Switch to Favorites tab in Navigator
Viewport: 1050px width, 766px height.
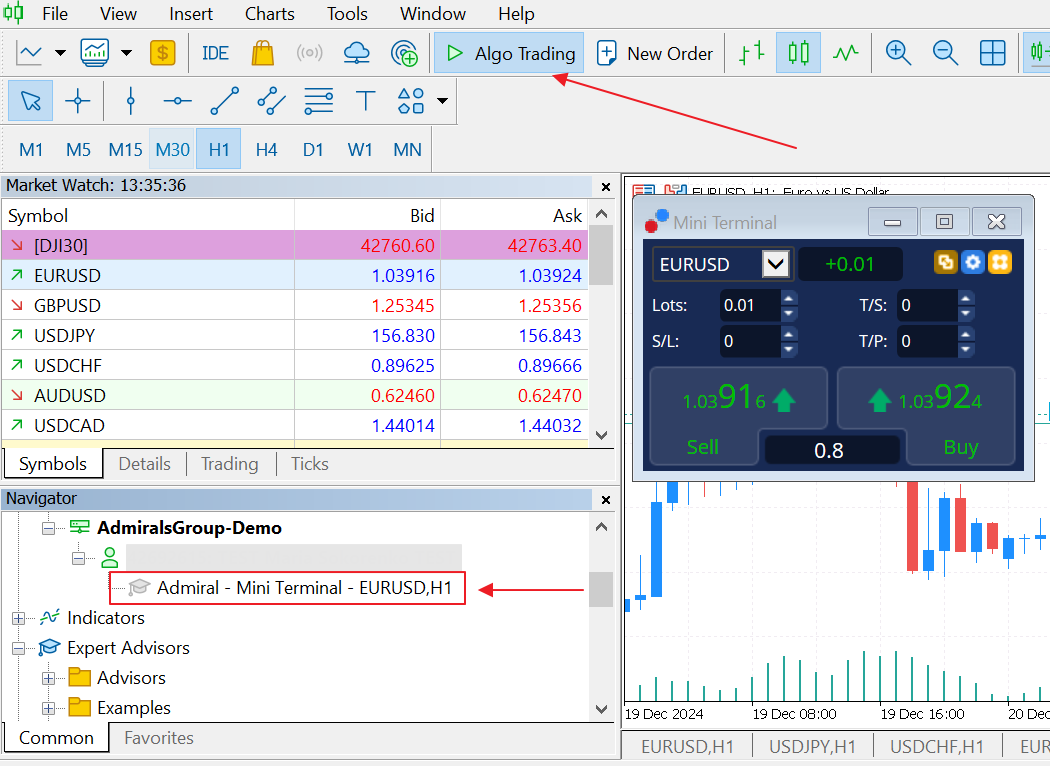(x=159, y=738)
